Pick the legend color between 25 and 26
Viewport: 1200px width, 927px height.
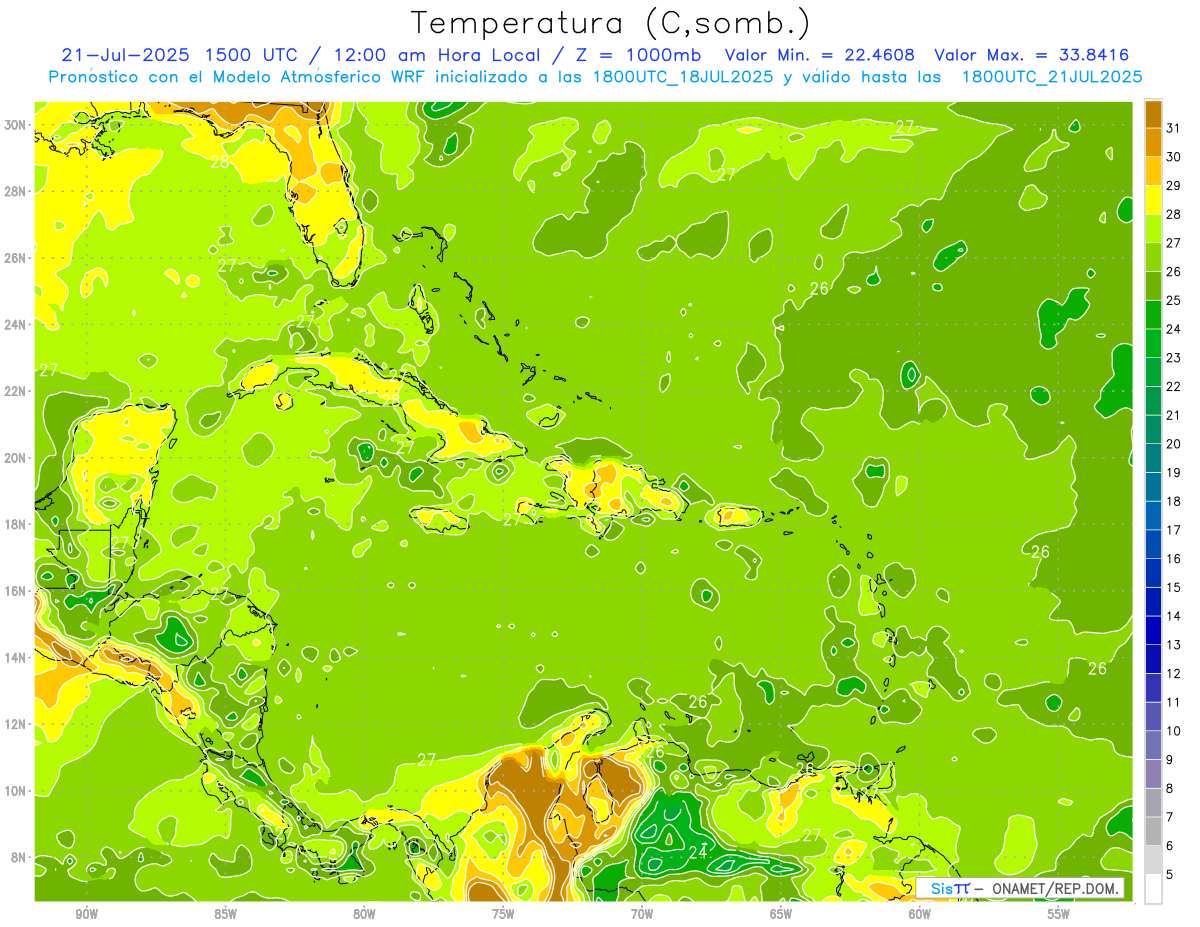tap(1153, 286)
